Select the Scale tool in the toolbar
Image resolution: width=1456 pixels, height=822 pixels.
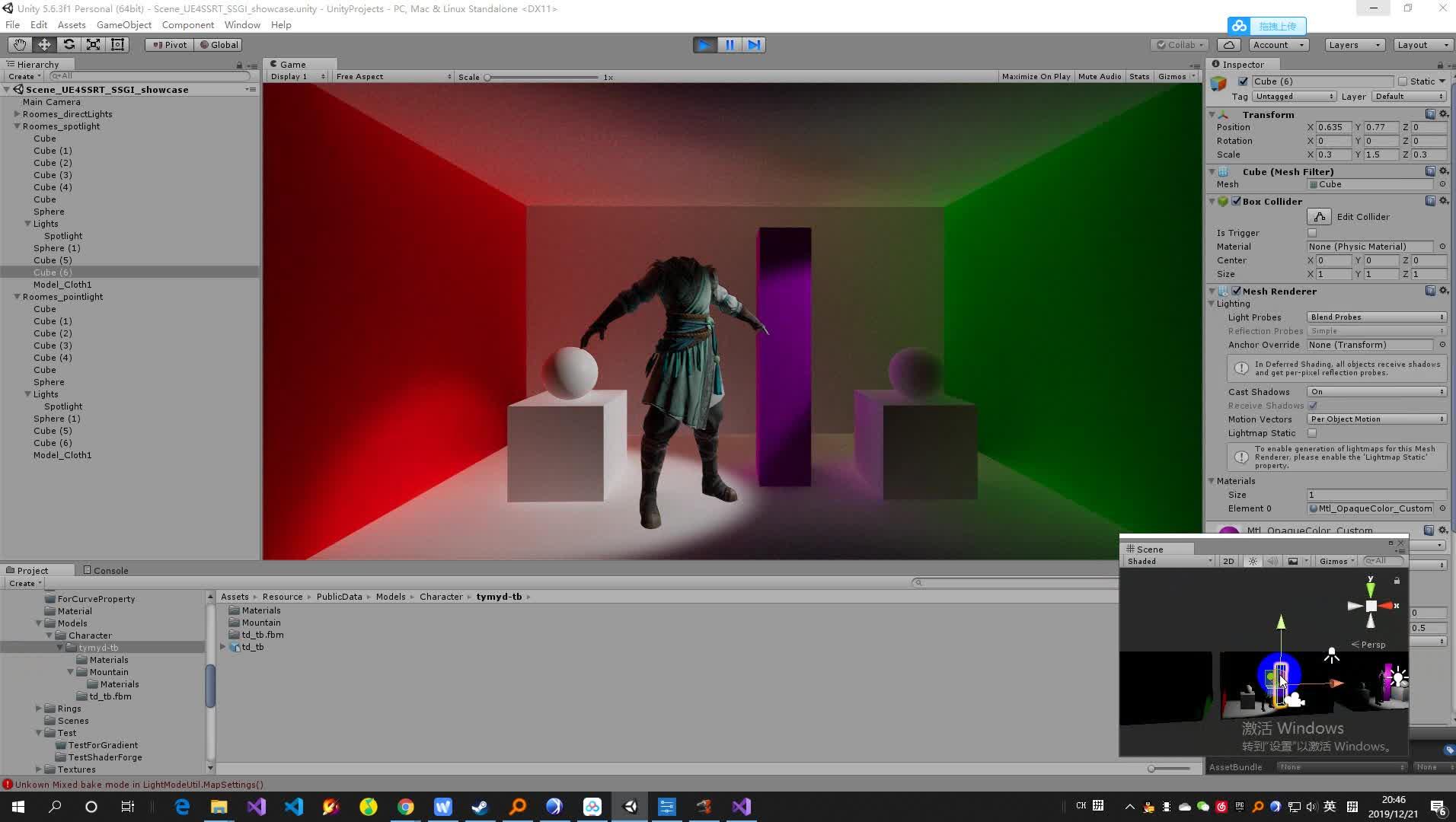[x=93, y=44]
